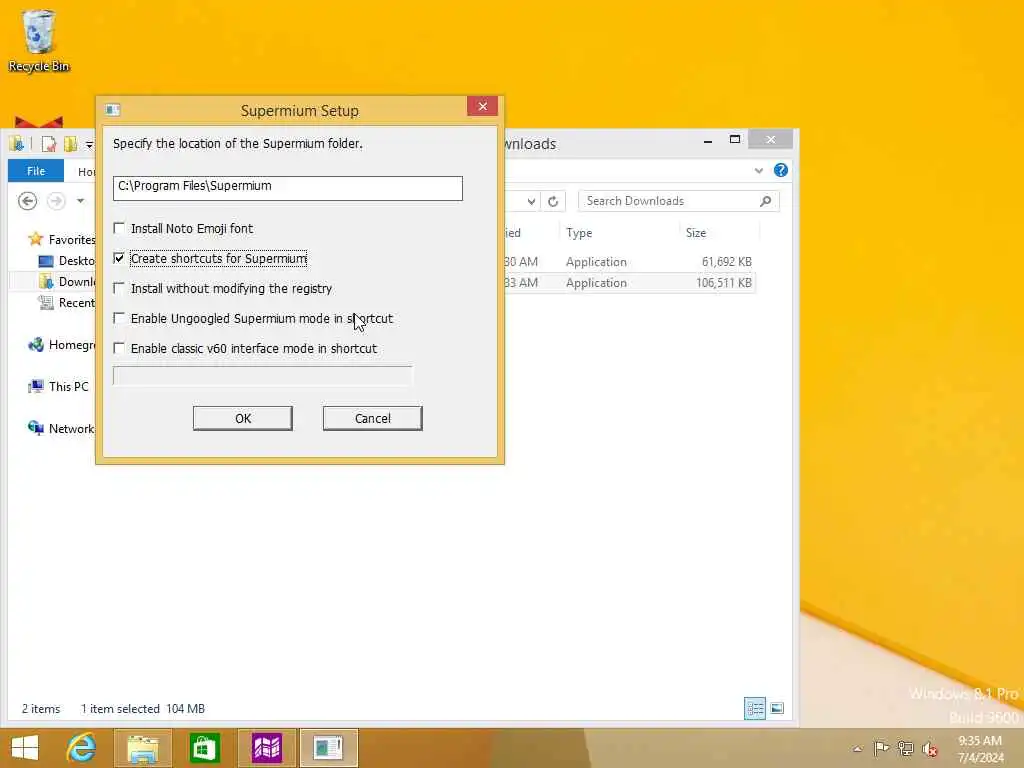Open the File tab in Explorer

pos(36,171)
